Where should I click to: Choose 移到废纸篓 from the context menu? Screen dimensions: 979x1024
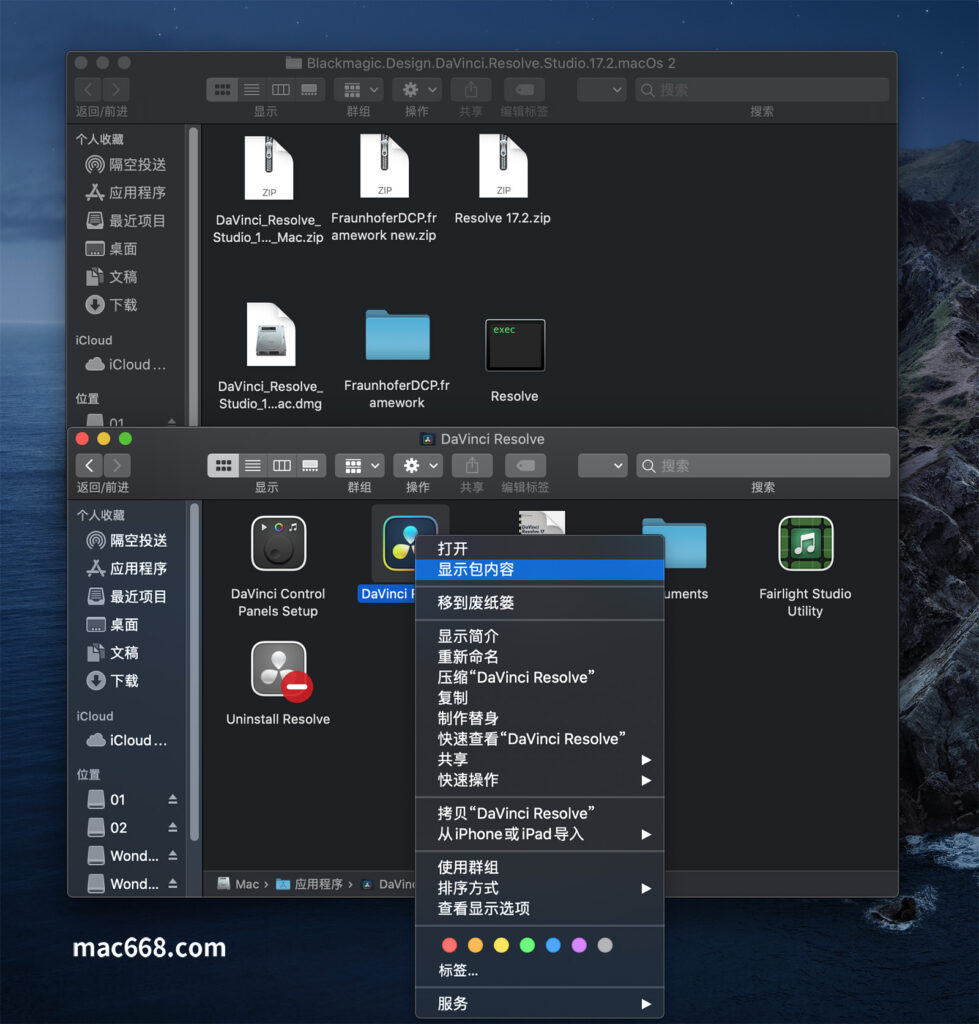pos(539,603)
